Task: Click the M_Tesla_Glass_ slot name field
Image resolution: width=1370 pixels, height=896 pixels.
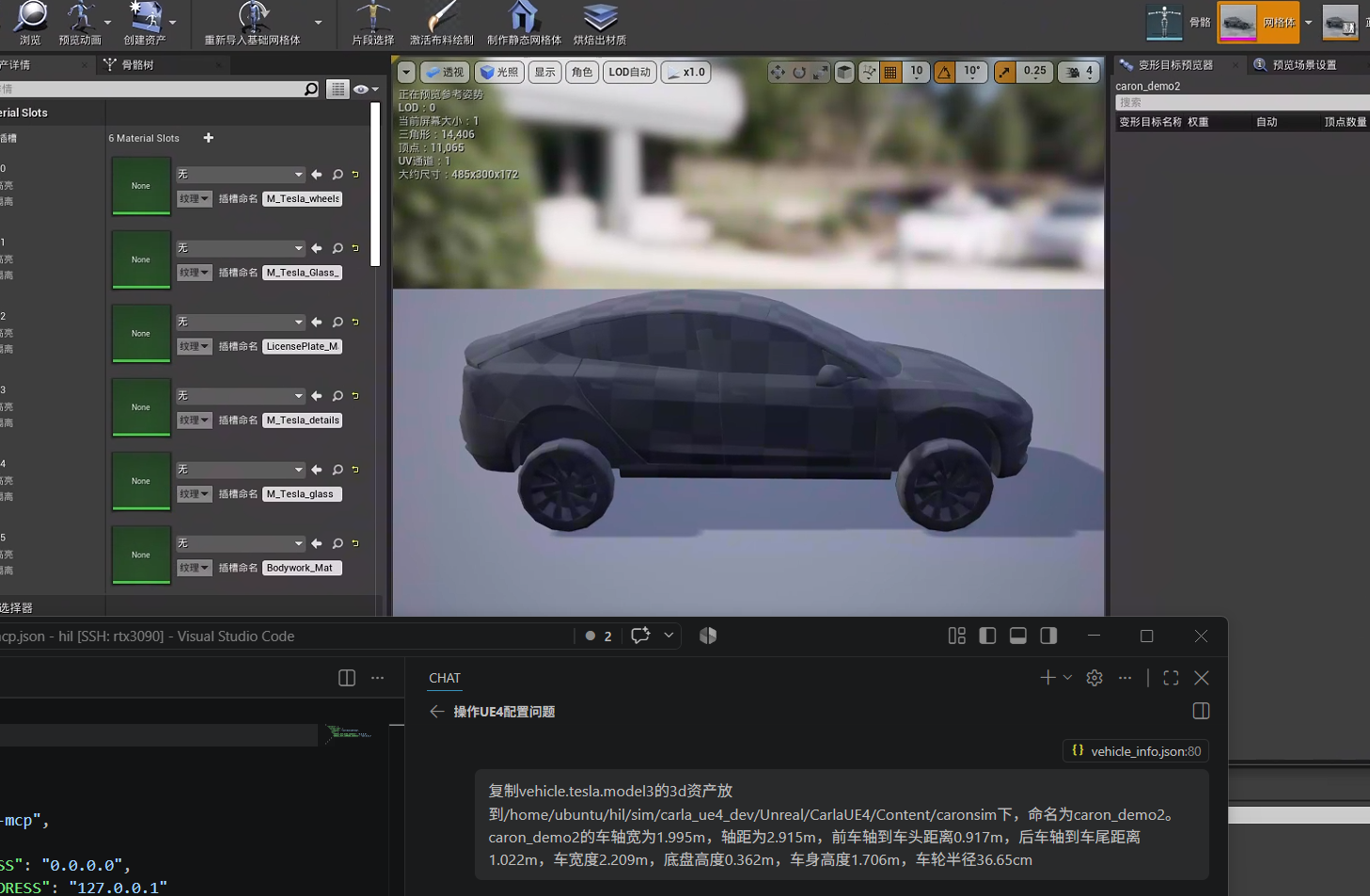Action: point(302,273)
